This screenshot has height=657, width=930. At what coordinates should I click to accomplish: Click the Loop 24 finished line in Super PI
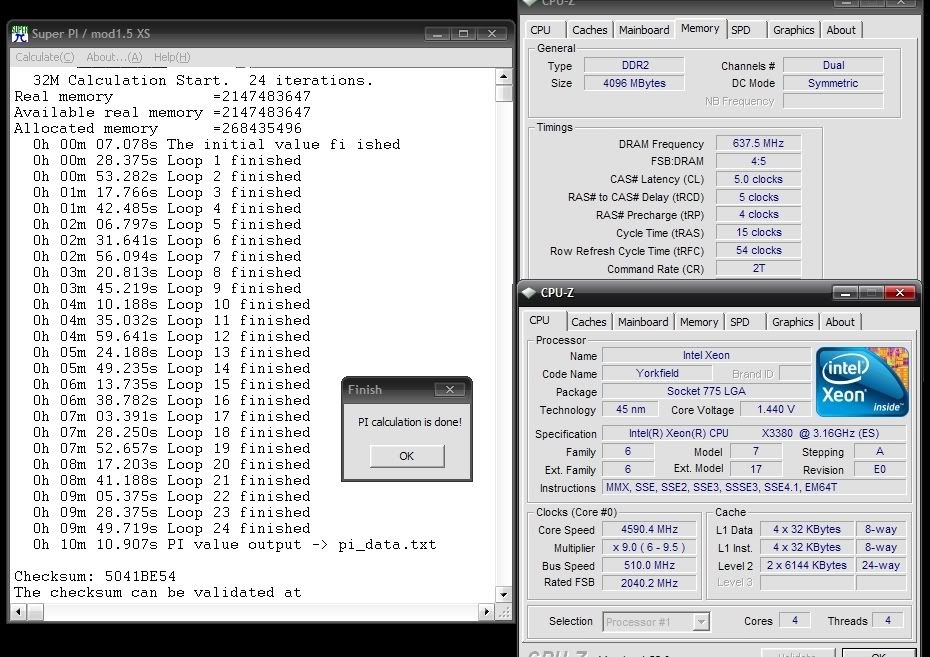click(172, 528)
